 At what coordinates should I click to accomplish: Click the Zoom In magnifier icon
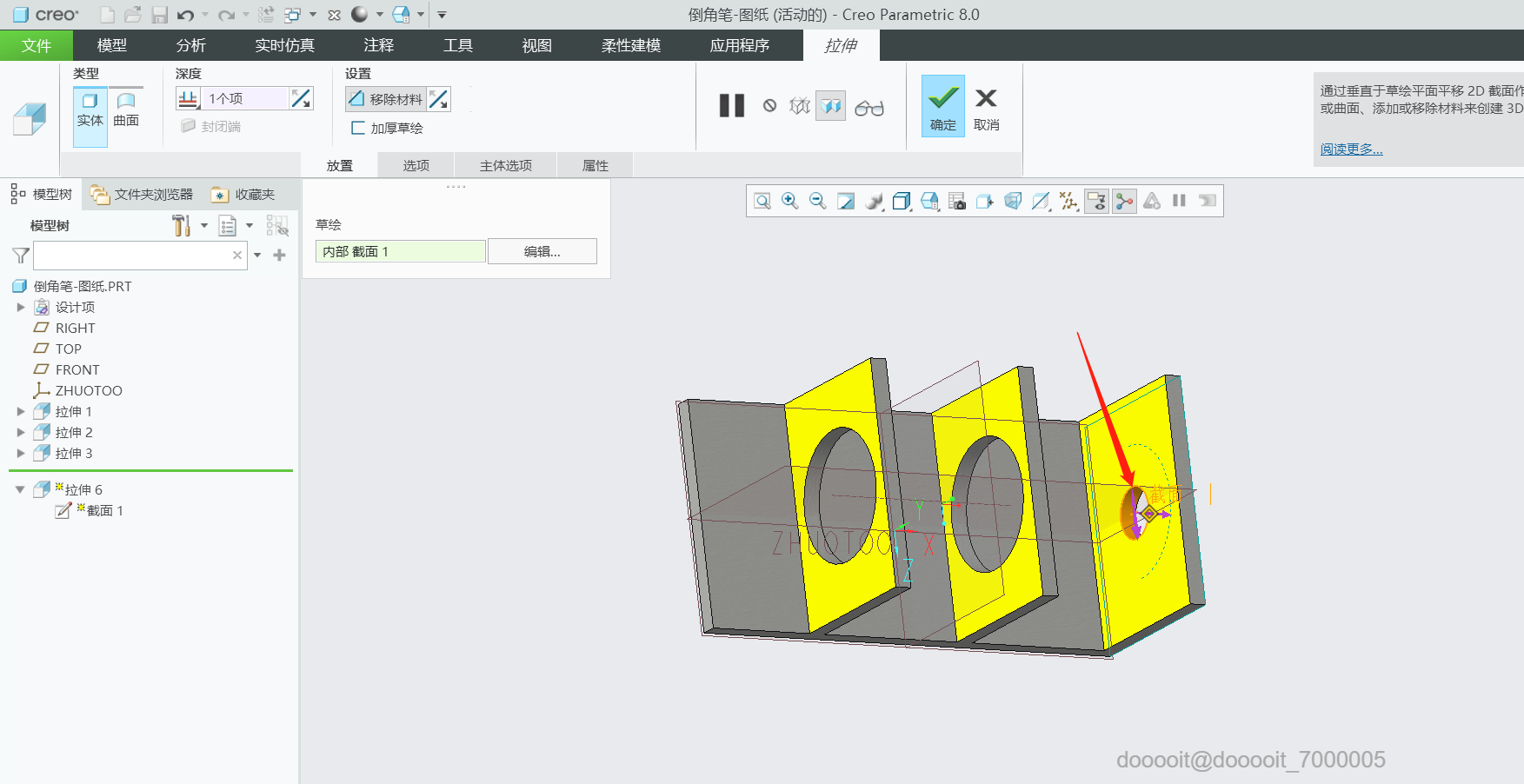[789, 201]
